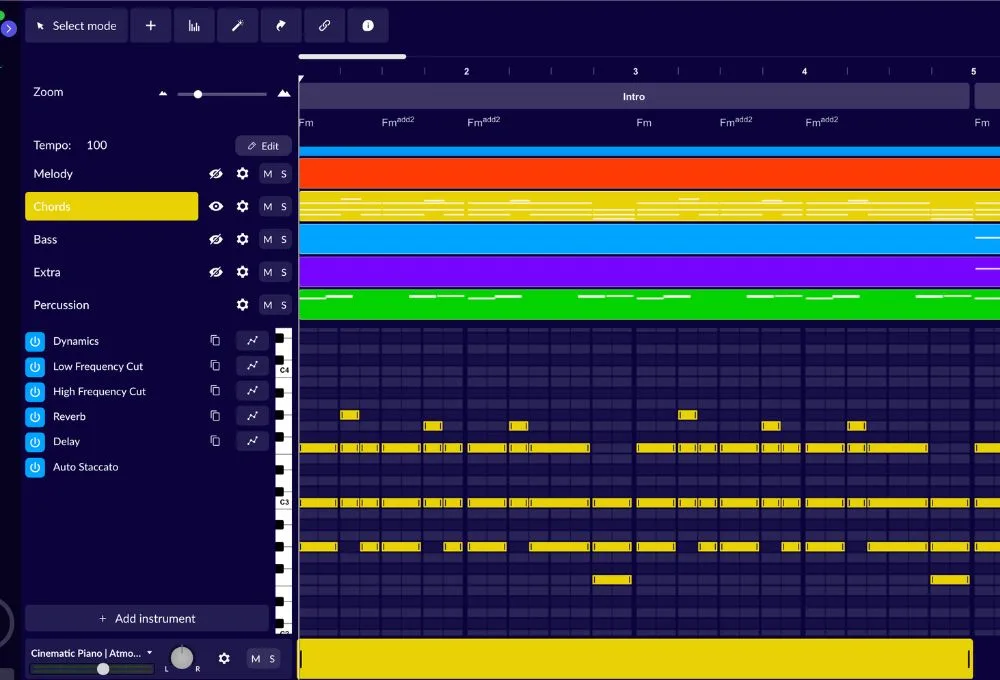Click the Edit button next to Tempo

[263, 145]
